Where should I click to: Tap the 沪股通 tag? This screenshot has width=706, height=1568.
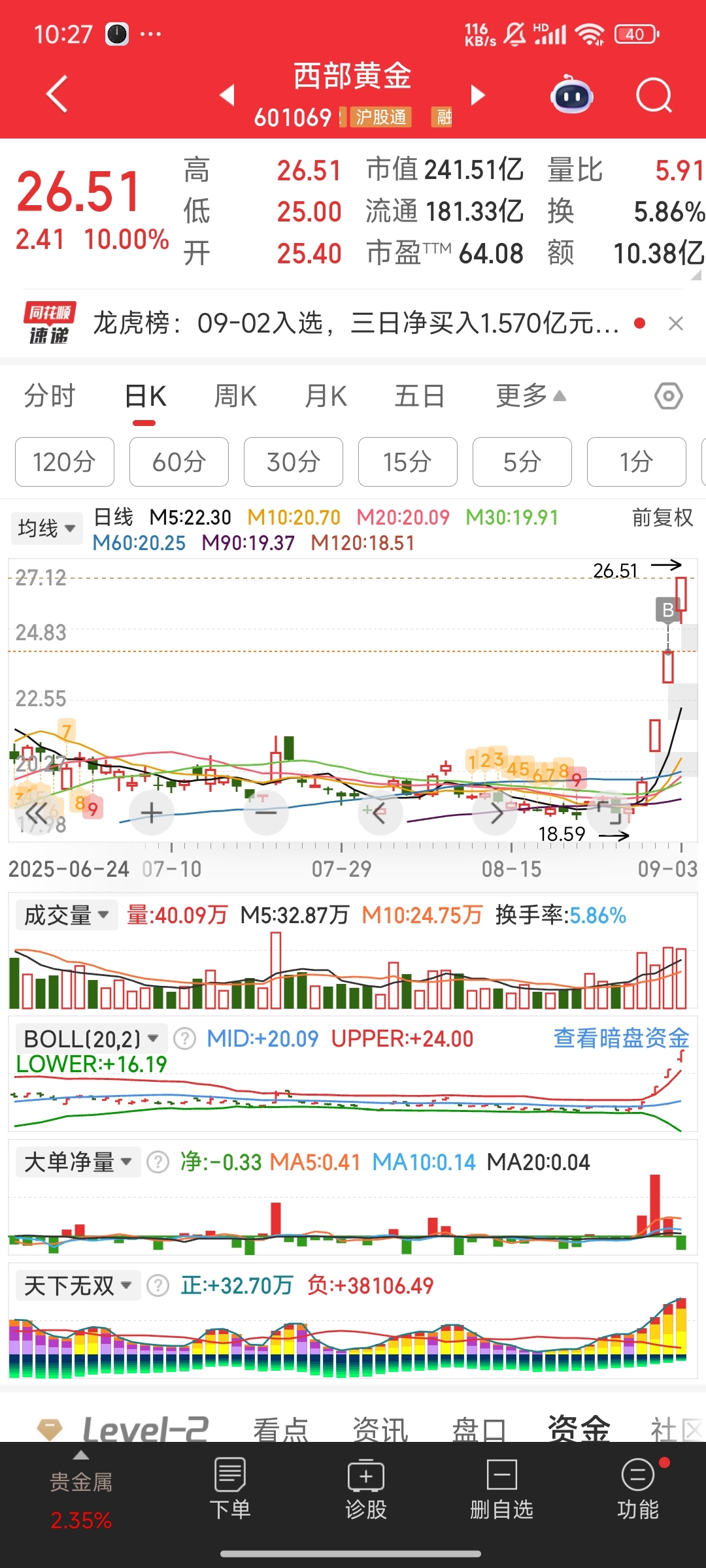pyautogui.click(x=381, y=118)
